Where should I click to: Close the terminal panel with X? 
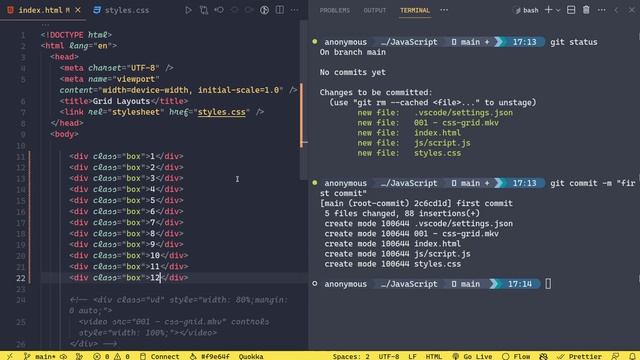tap(631, 10)
